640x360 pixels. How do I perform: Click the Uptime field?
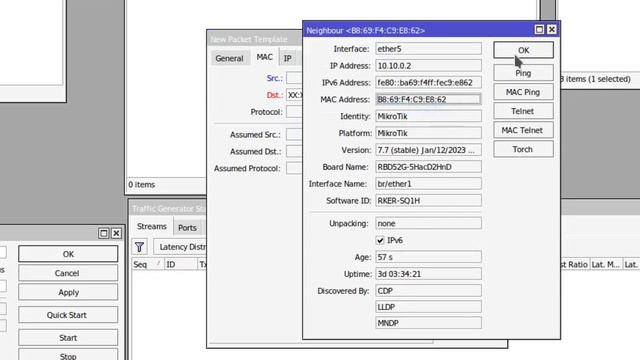pyautogui.click(x=428, y=274)
